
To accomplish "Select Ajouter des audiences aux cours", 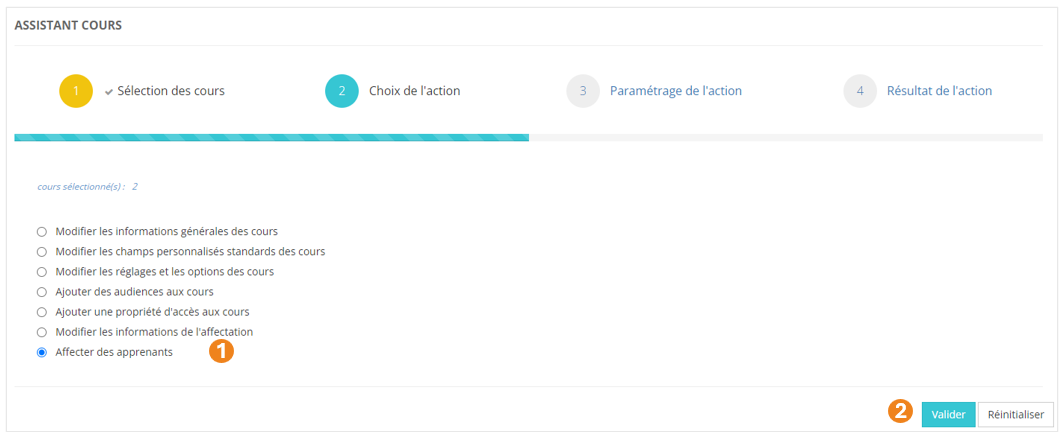I will pos(42,292).
